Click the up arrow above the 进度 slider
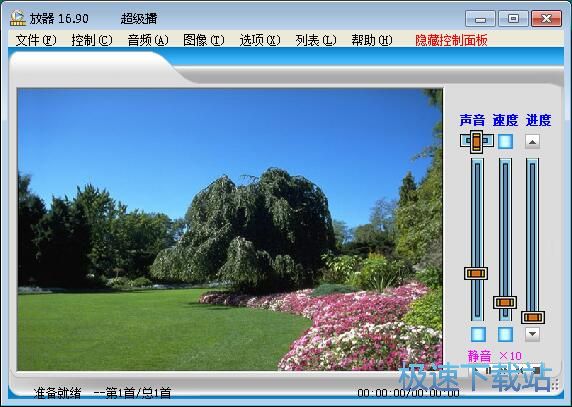The height and width of the screenshot is (407, 572). click(x=532, y=141)
